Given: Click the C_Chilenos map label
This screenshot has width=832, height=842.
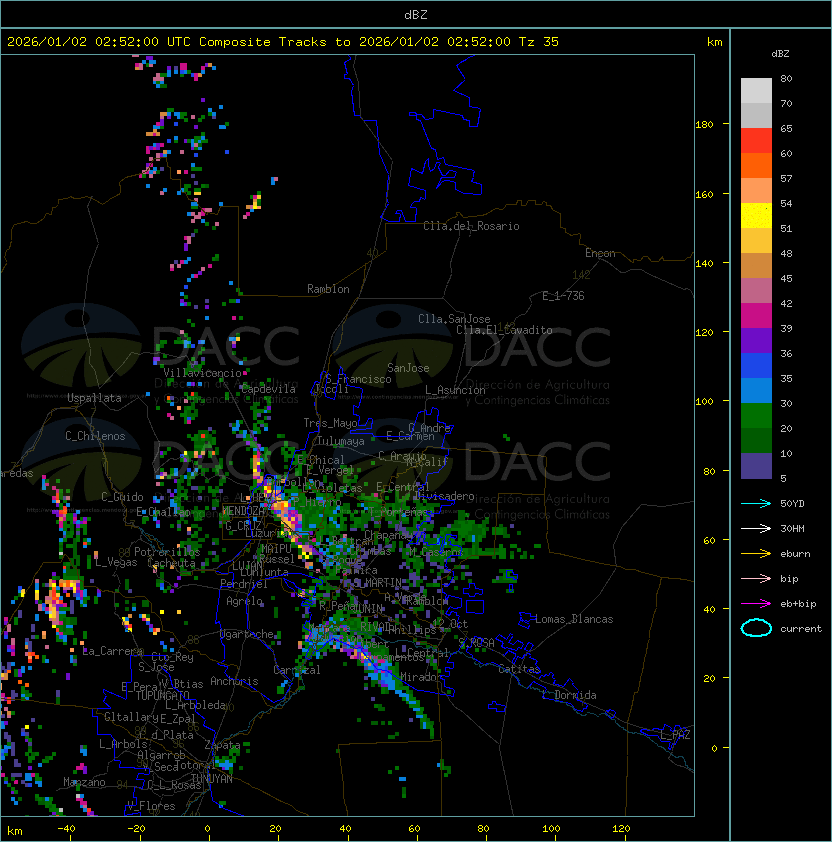Looking at the screenshot, I should (x=95, y=436).
